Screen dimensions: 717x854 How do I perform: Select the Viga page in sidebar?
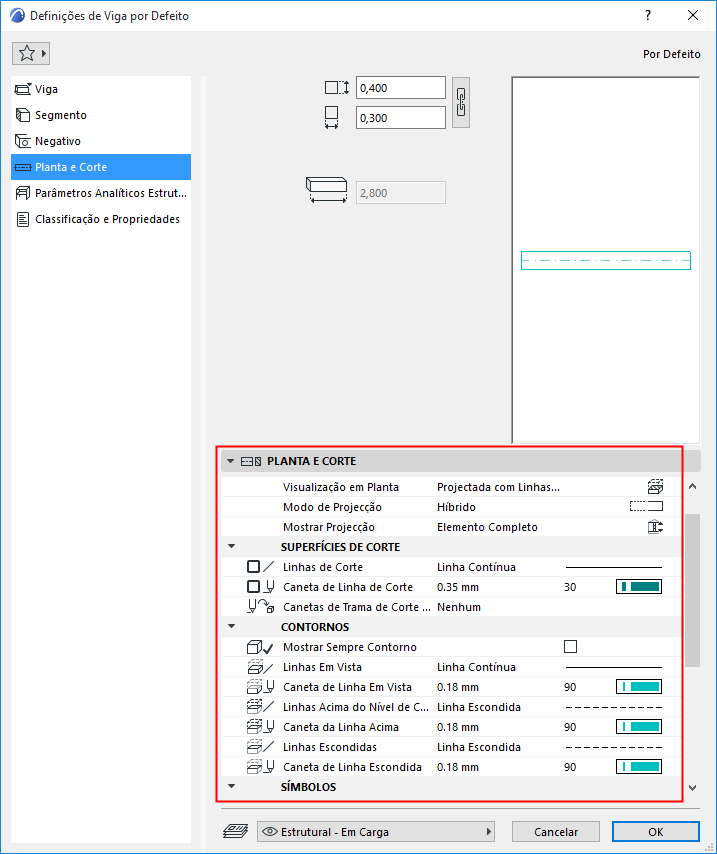(x=101, y=89)
